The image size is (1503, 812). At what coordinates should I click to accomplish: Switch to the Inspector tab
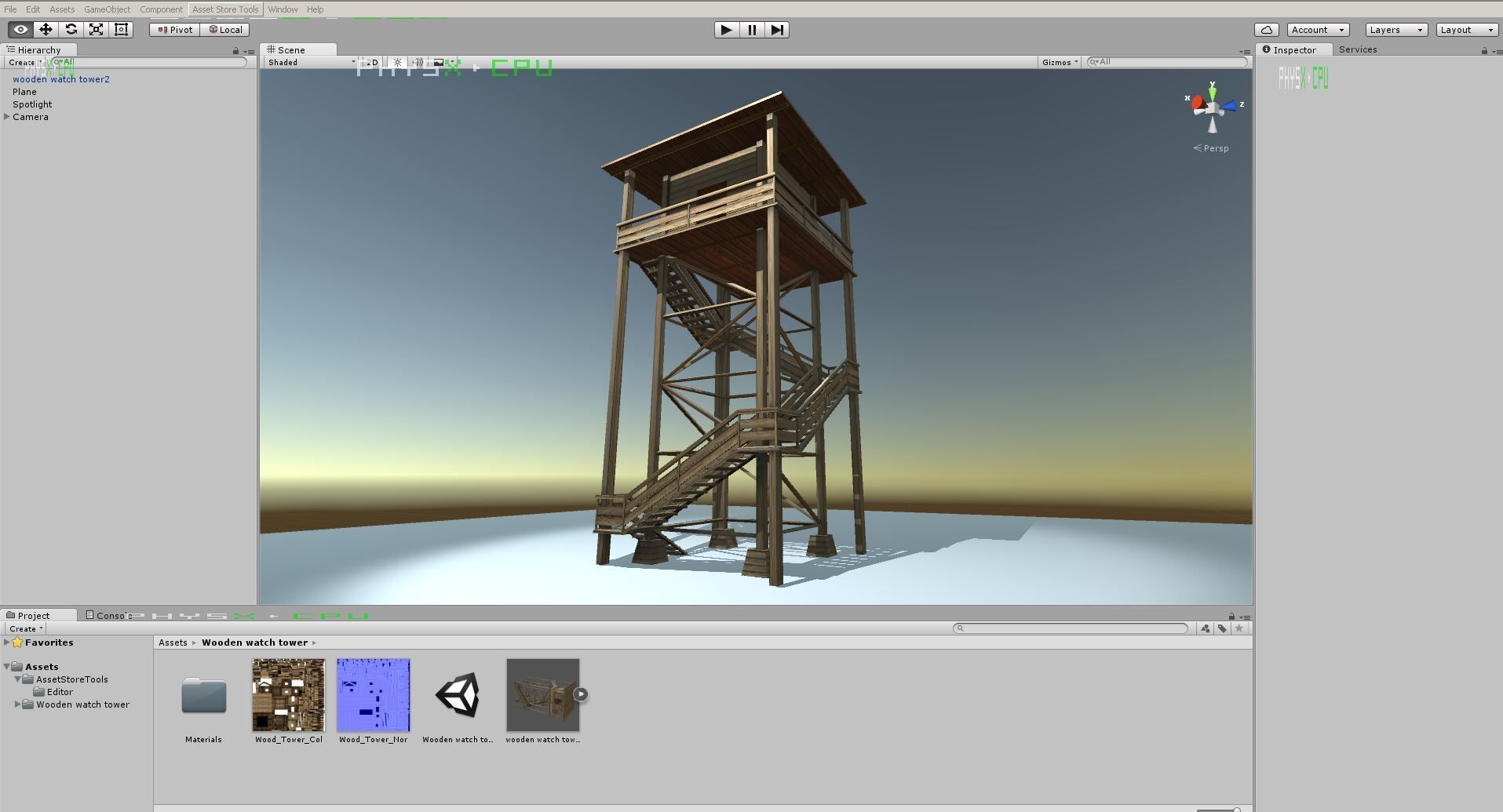click(1294, 49)
